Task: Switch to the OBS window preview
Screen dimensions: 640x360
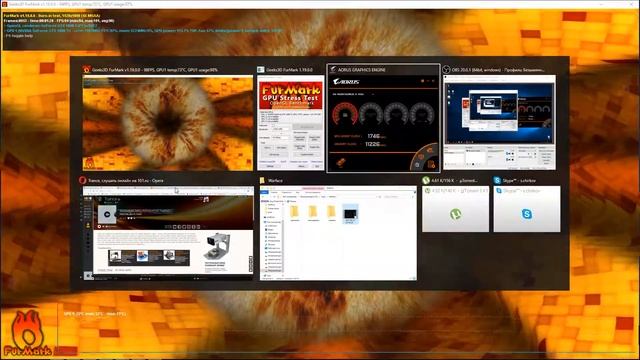Action: point(500,122)
